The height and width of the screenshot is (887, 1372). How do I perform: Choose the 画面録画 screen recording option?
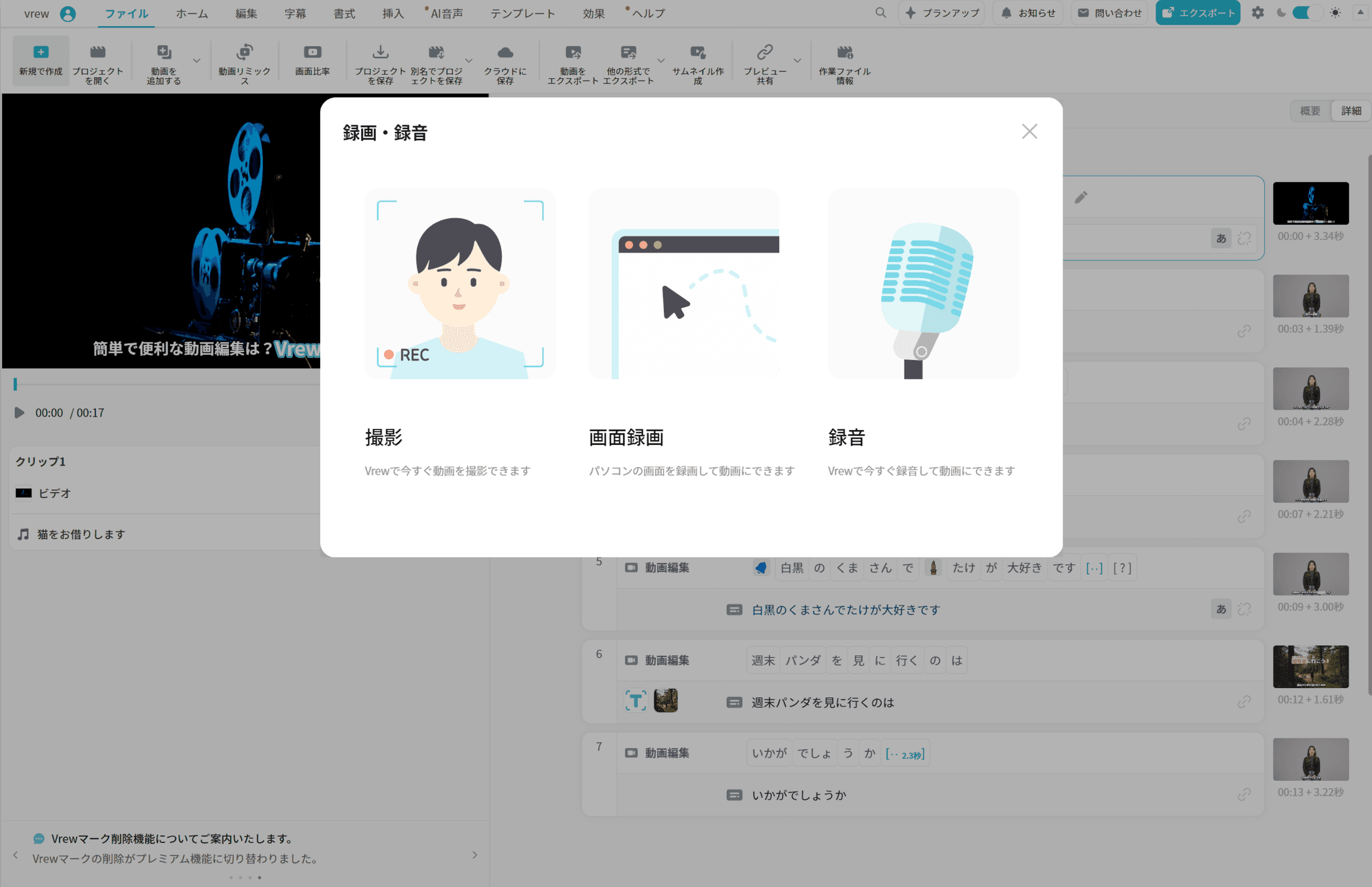tap(683, 284)
